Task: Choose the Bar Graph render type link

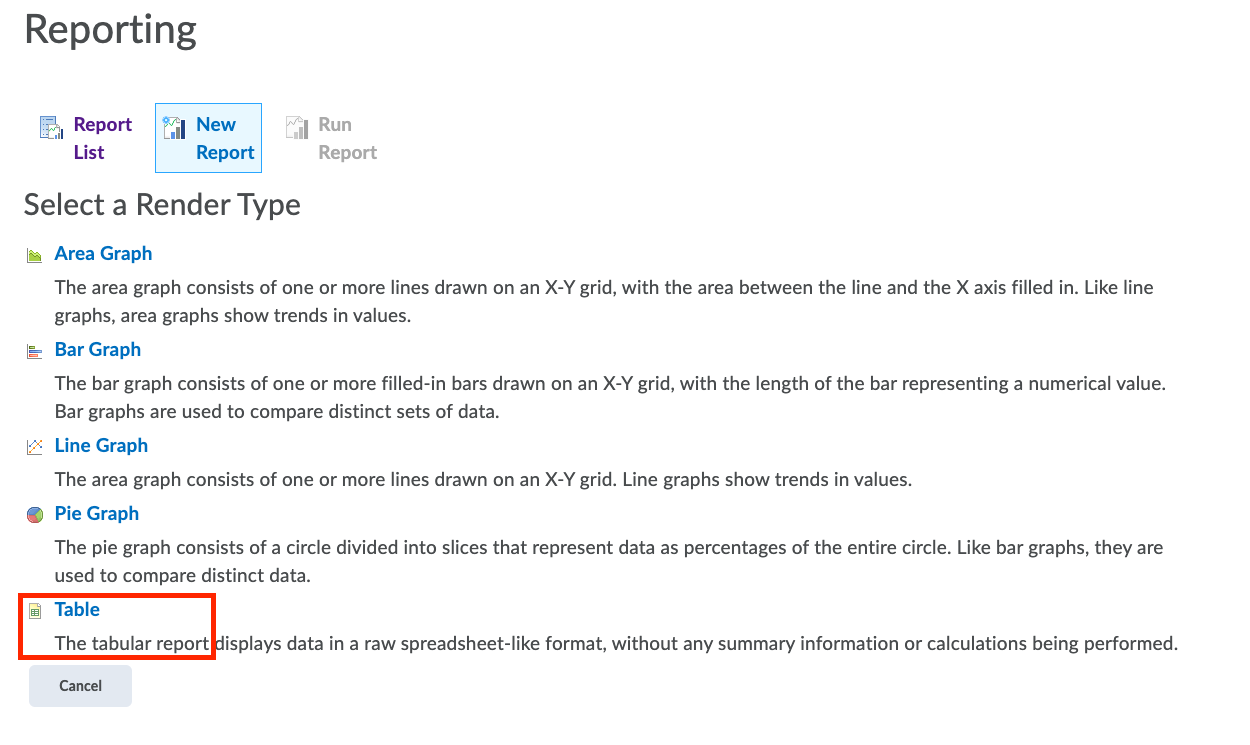Action: (97, 349)
